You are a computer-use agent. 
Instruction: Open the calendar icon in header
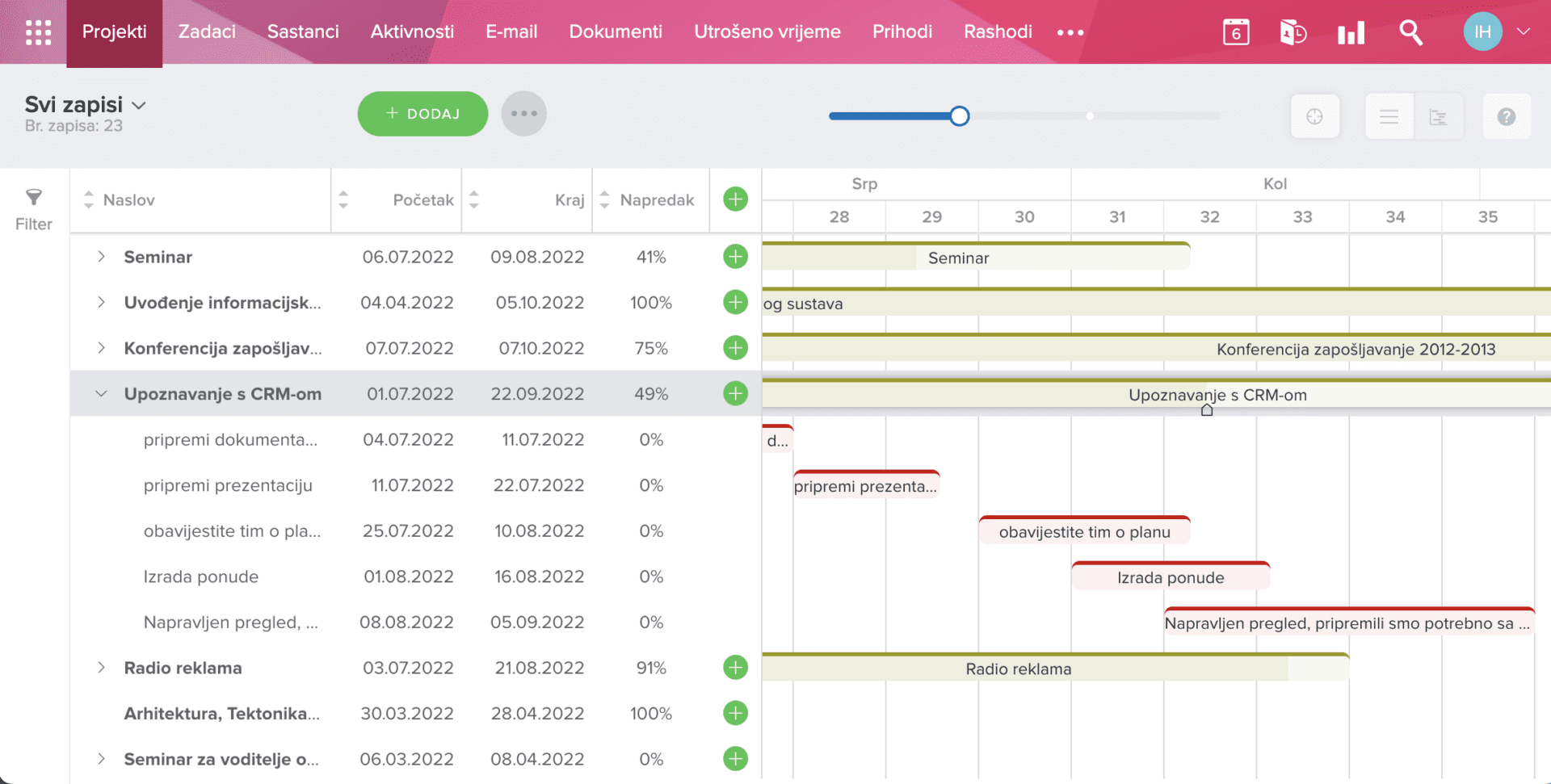tap(1236, 32)
